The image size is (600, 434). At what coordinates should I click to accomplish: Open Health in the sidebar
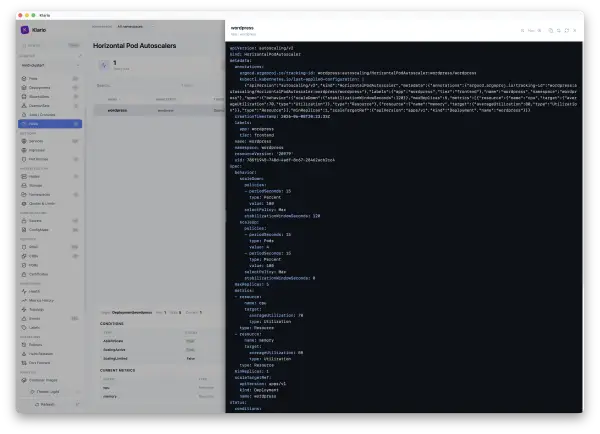coord(50,292)
